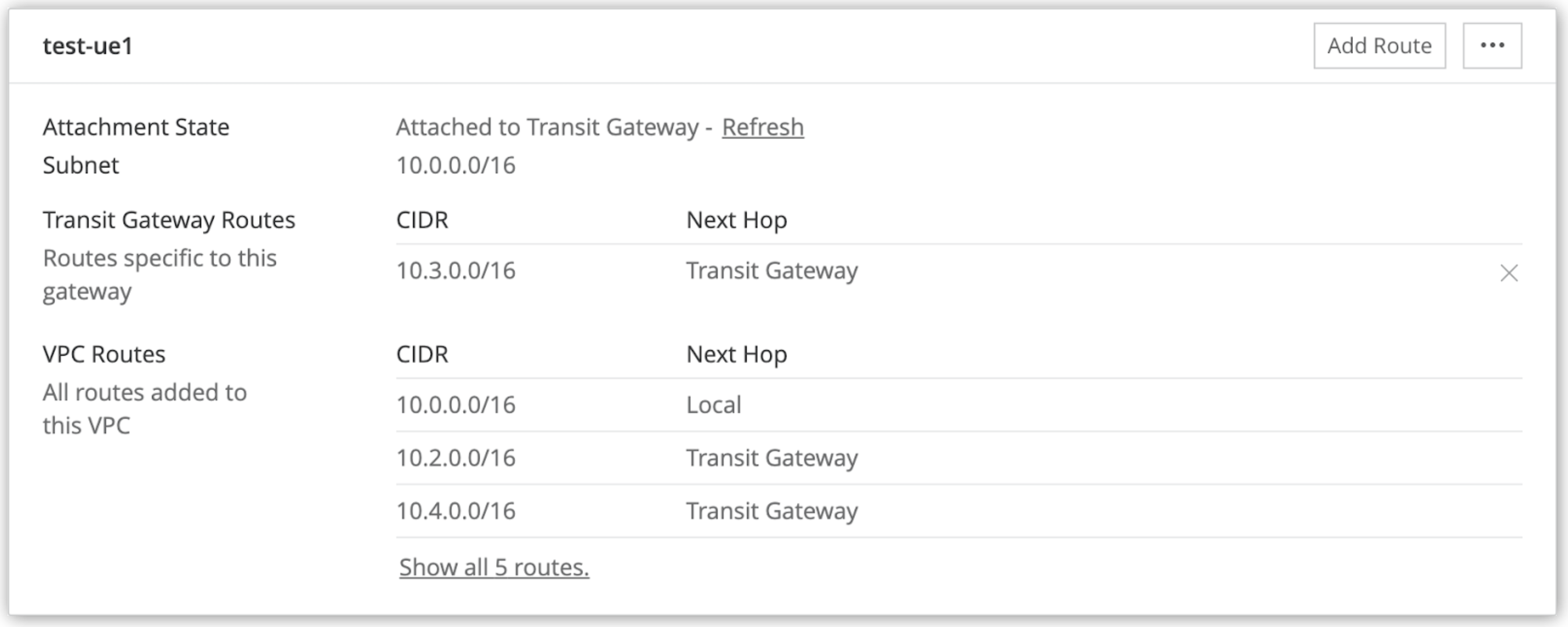Click the Transit Gateway Routes section label
Viewport: 1568px width, 627px height.
pos(169,220)
